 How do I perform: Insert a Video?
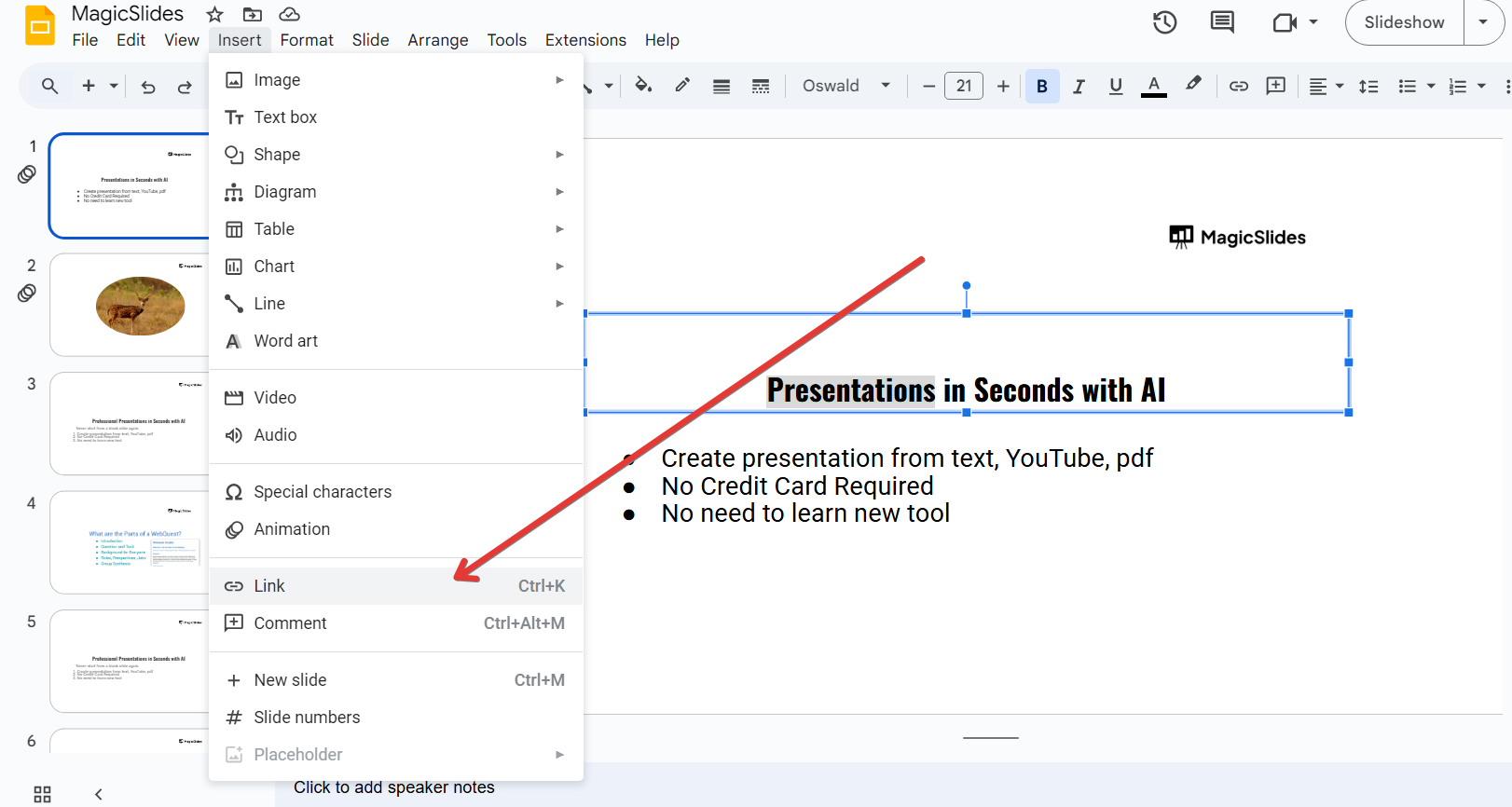point(396,398)
